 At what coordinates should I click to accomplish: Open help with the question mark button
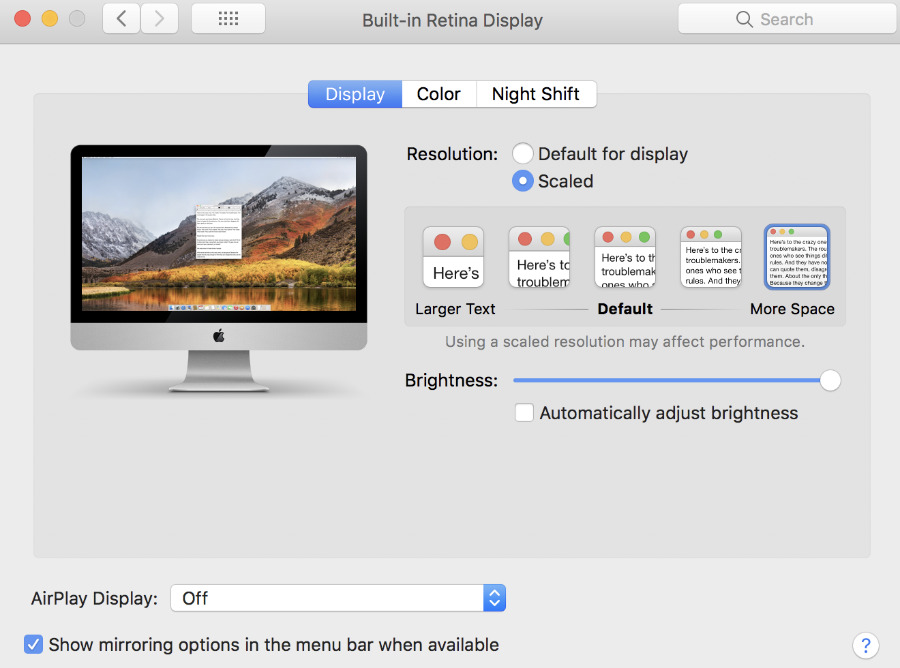[x=866, y=646]
